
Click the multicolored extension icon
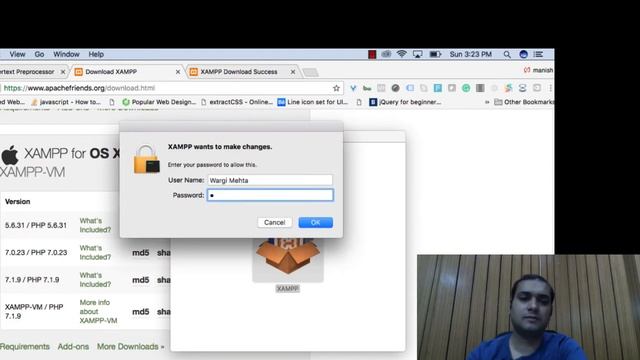[x=508, y=88]
